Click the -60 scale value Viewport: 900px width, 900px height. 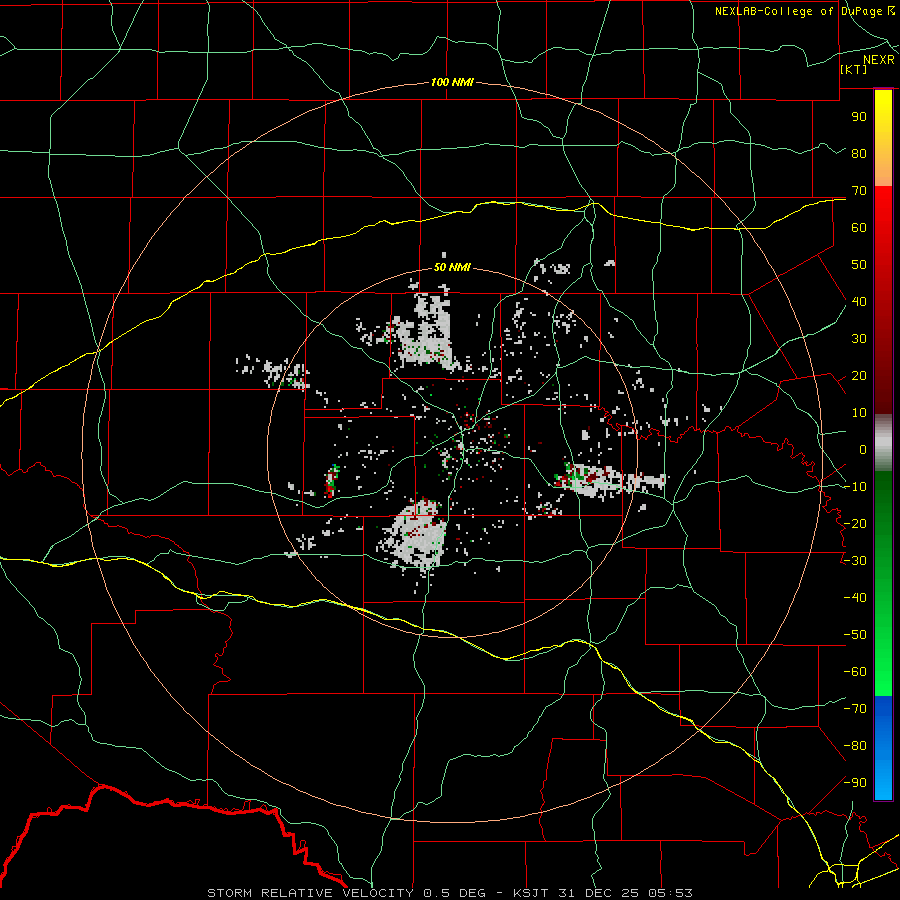855,672
